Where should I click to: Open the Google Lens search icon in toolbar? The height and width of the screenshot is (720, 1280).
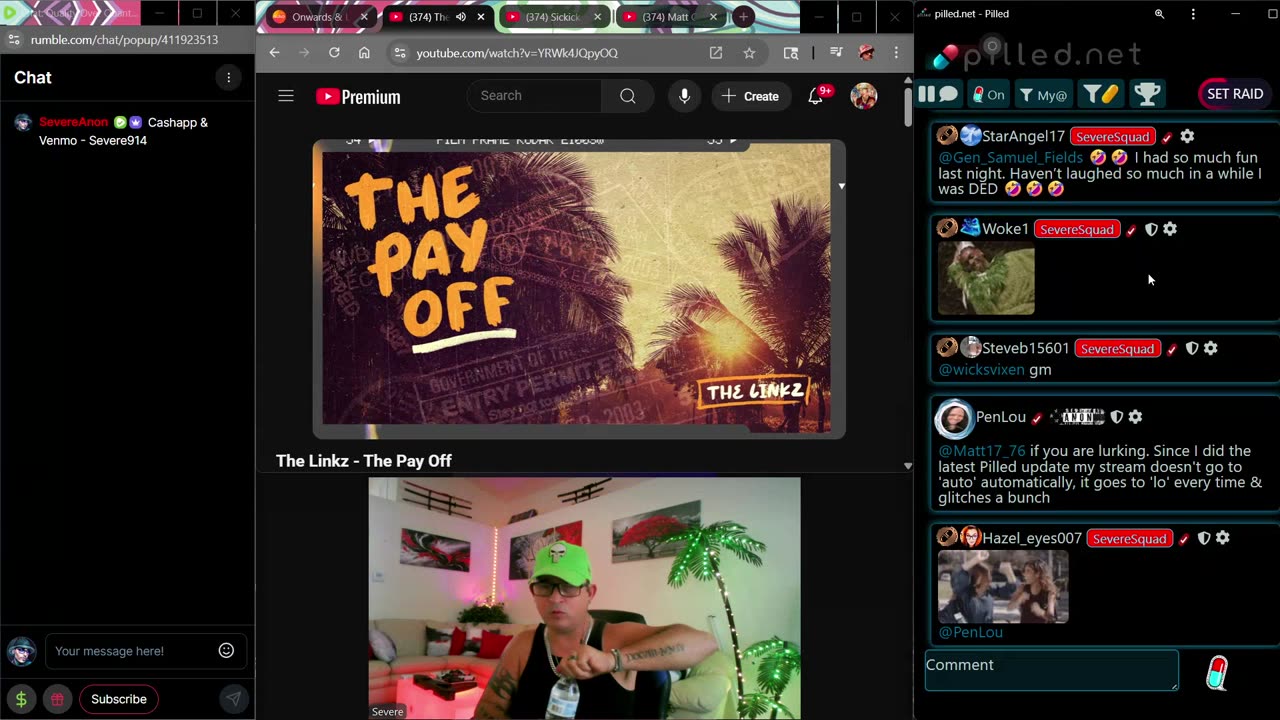pos(791,53)
